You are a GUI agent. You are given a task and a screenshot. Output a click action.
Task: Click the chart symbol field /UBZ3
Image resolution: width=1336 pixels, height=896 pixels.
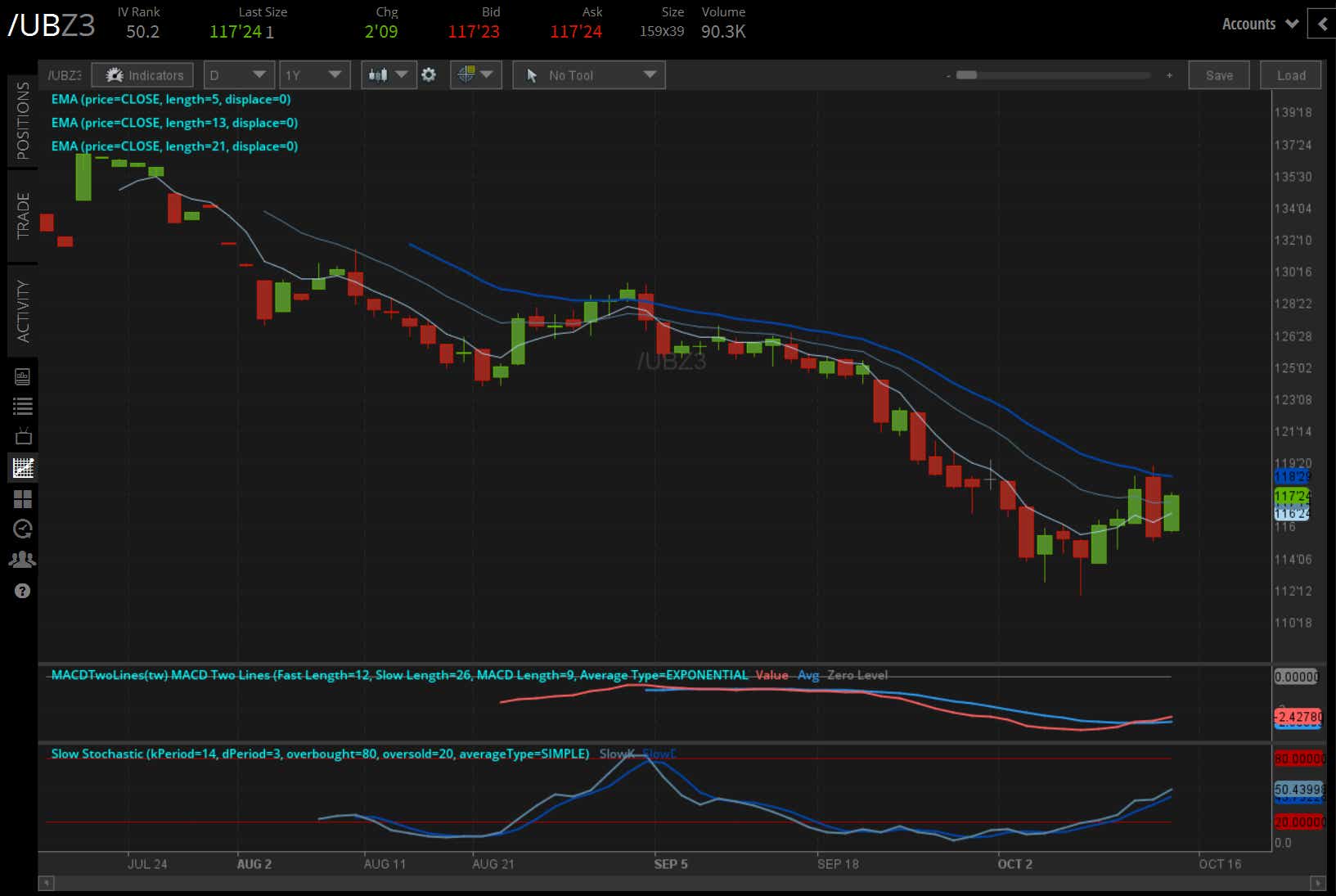64,75
